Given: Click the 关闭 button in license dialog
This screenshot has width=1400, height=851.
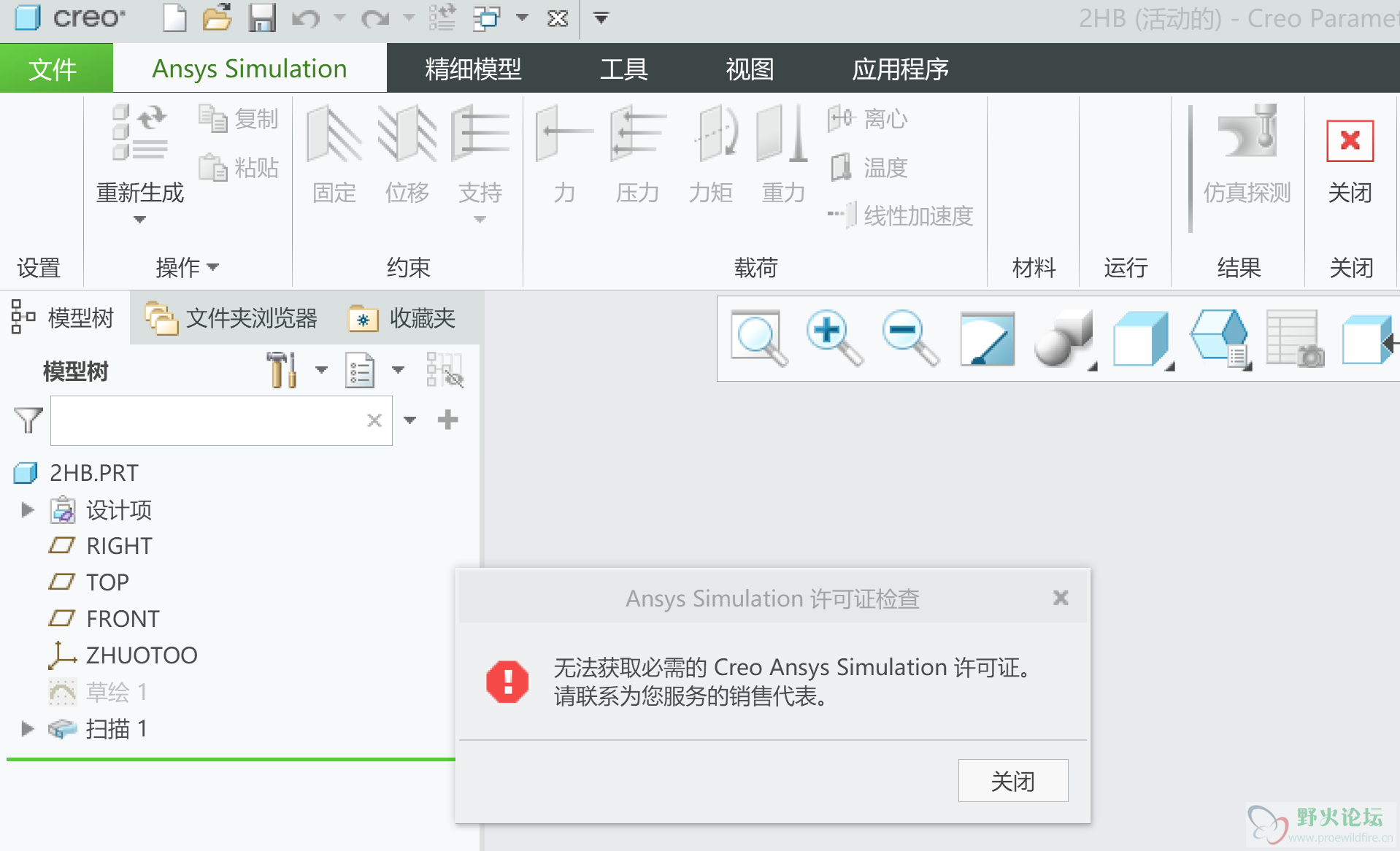Looking at the screenshot, I should click(x=1012, y=781).
